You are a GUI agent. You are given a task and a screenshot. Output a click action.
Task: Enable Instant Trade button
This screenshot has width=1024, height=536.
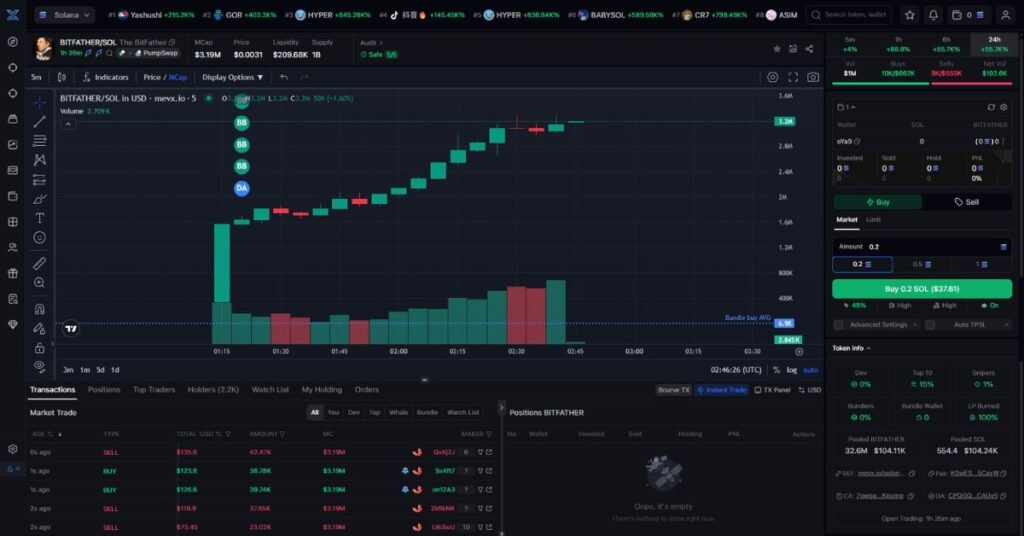point(722,390)
